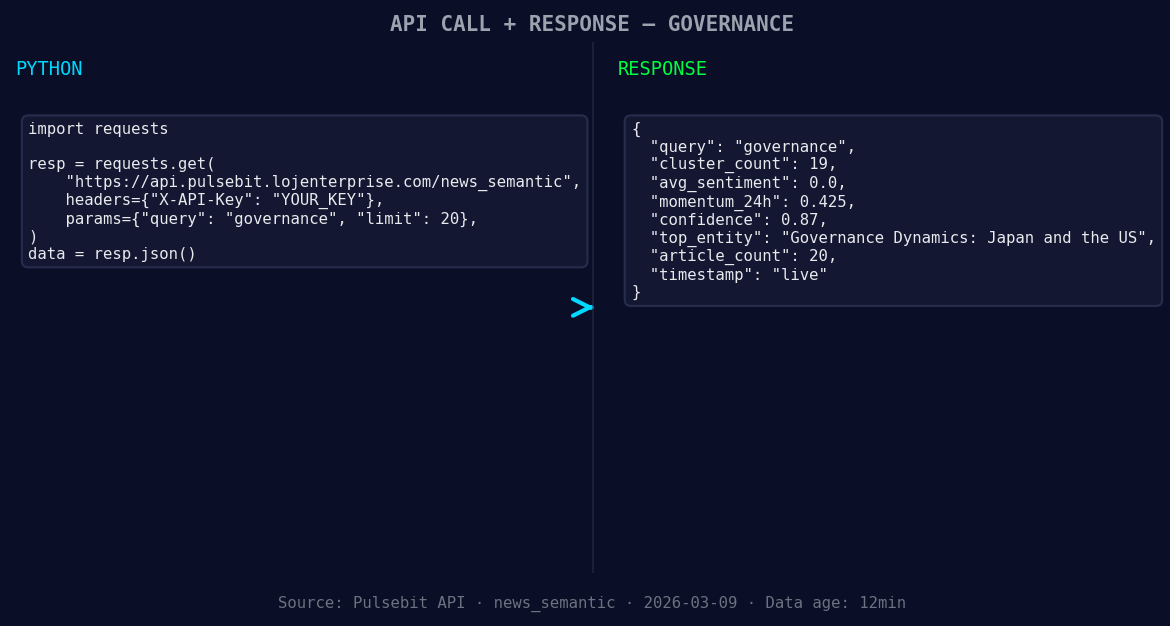Select the avg_sentiment field

pos(714,182)
